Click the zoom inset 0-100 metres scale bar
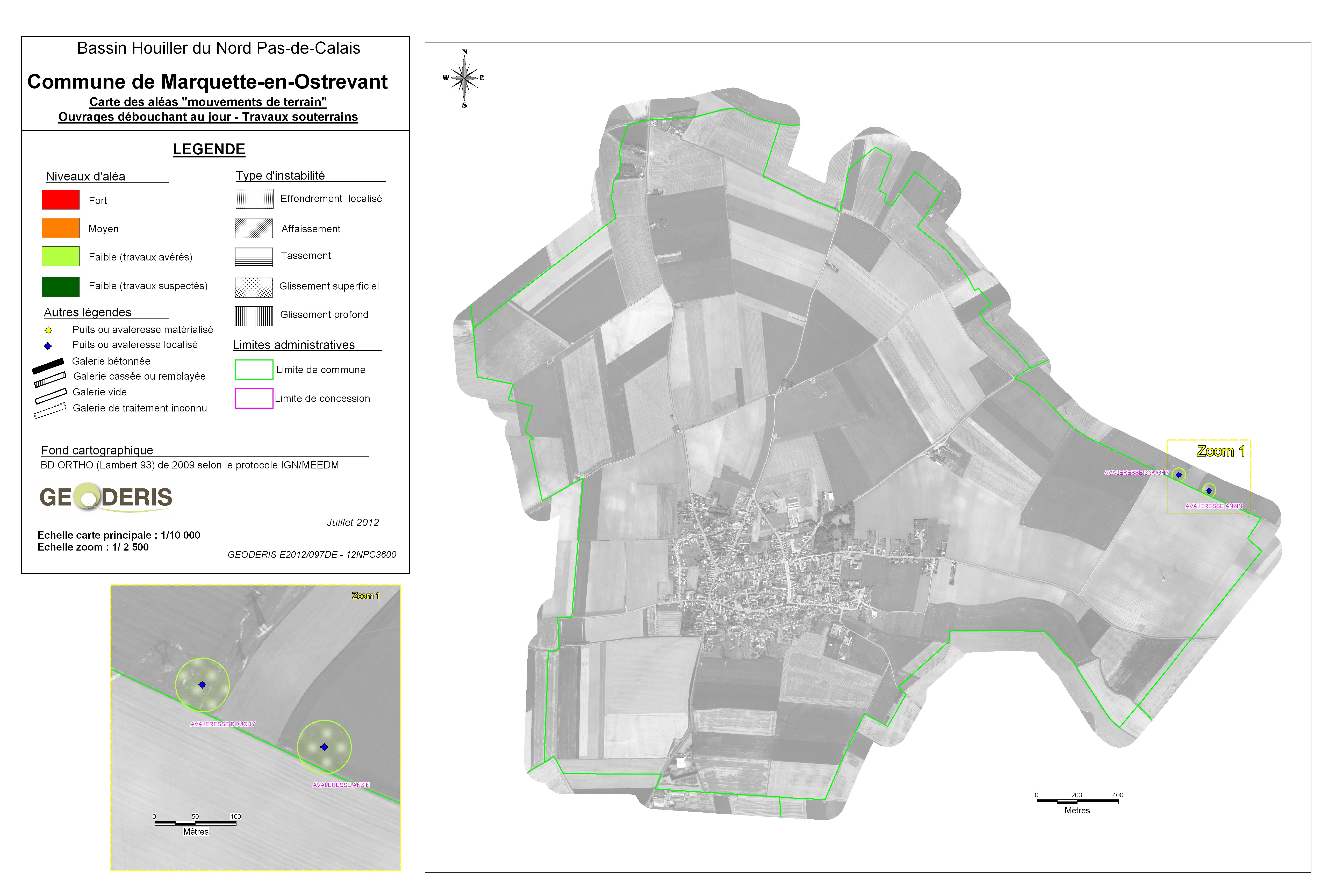 point(196,823)
